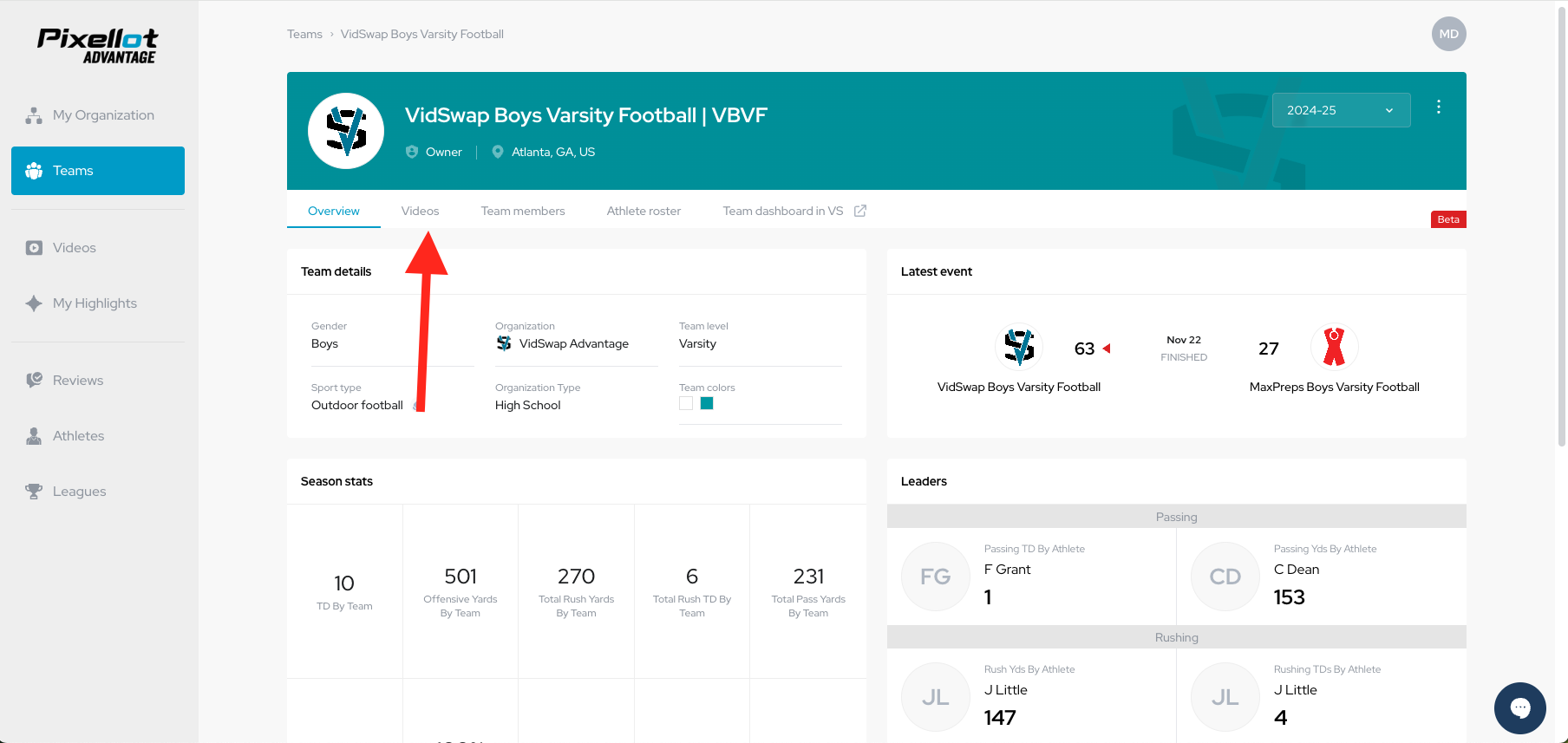Click the Pixellot Advantage logo
Image resolution: width=1568 pixels, height=743 pixels.
point(98,46)
